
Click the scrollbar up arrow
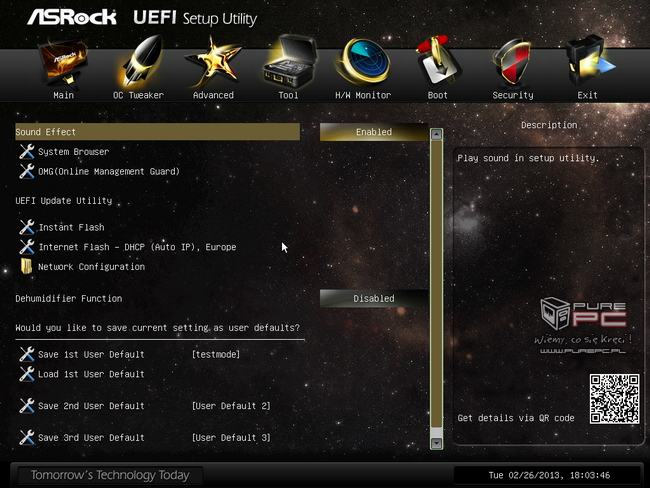click(x=437, y=134)
